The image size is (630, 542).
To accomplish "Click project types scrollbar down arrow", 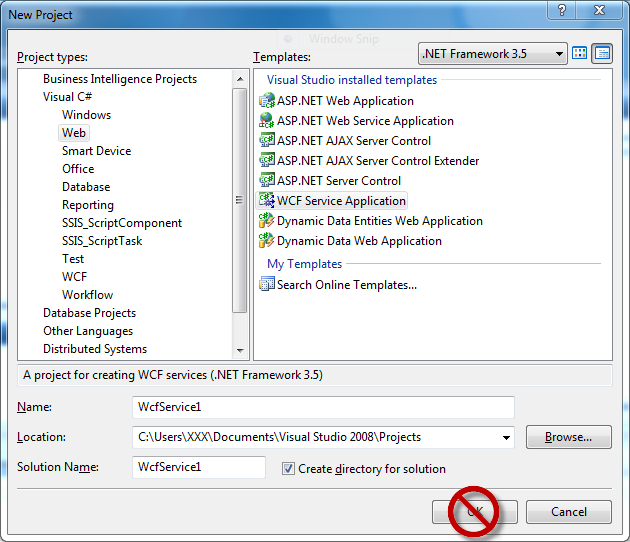I will pyautogui.click(x=240, y=350).
